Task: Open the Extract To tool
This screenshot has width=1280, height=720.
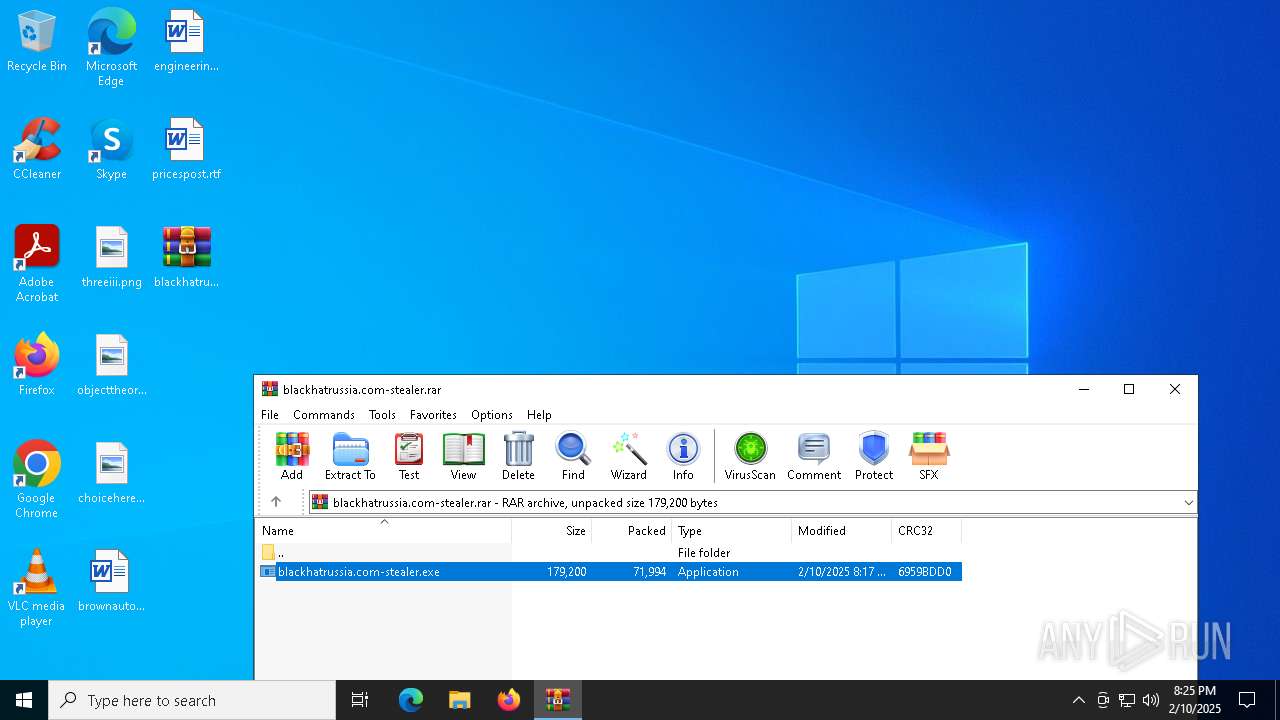Action: [350, 456]
